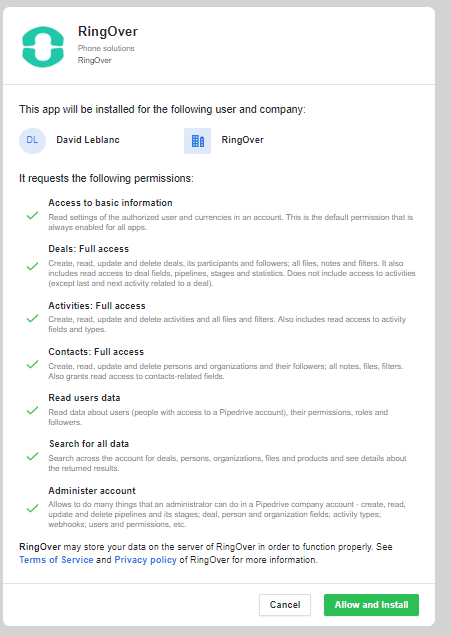Screen dimensions: 451x636
Task: Click the DL user avatar icon
Action: [32, 140]
